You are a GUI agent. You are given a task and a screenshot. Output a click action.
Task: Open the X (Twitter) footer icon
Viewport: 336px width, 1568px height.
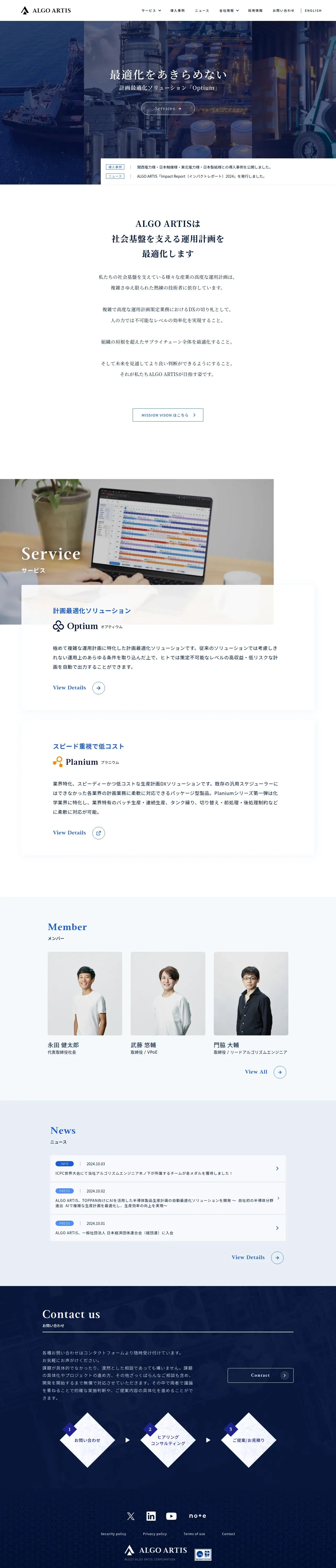pyautogui.click(x=131, y=1516)
